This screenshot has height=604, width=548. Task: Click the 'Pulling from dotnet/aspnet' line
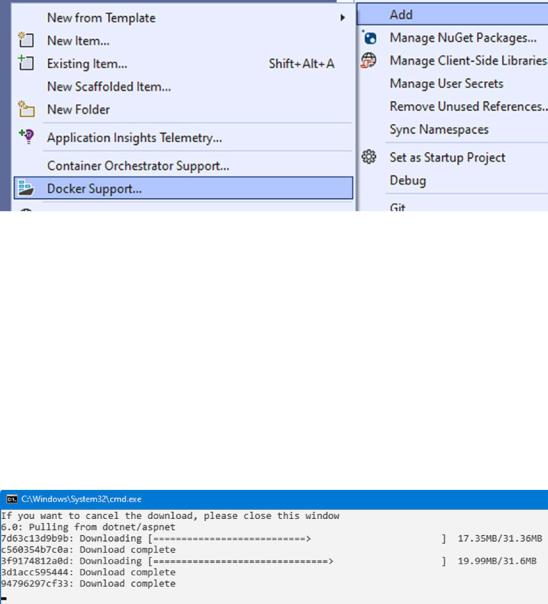pos(88,527)
